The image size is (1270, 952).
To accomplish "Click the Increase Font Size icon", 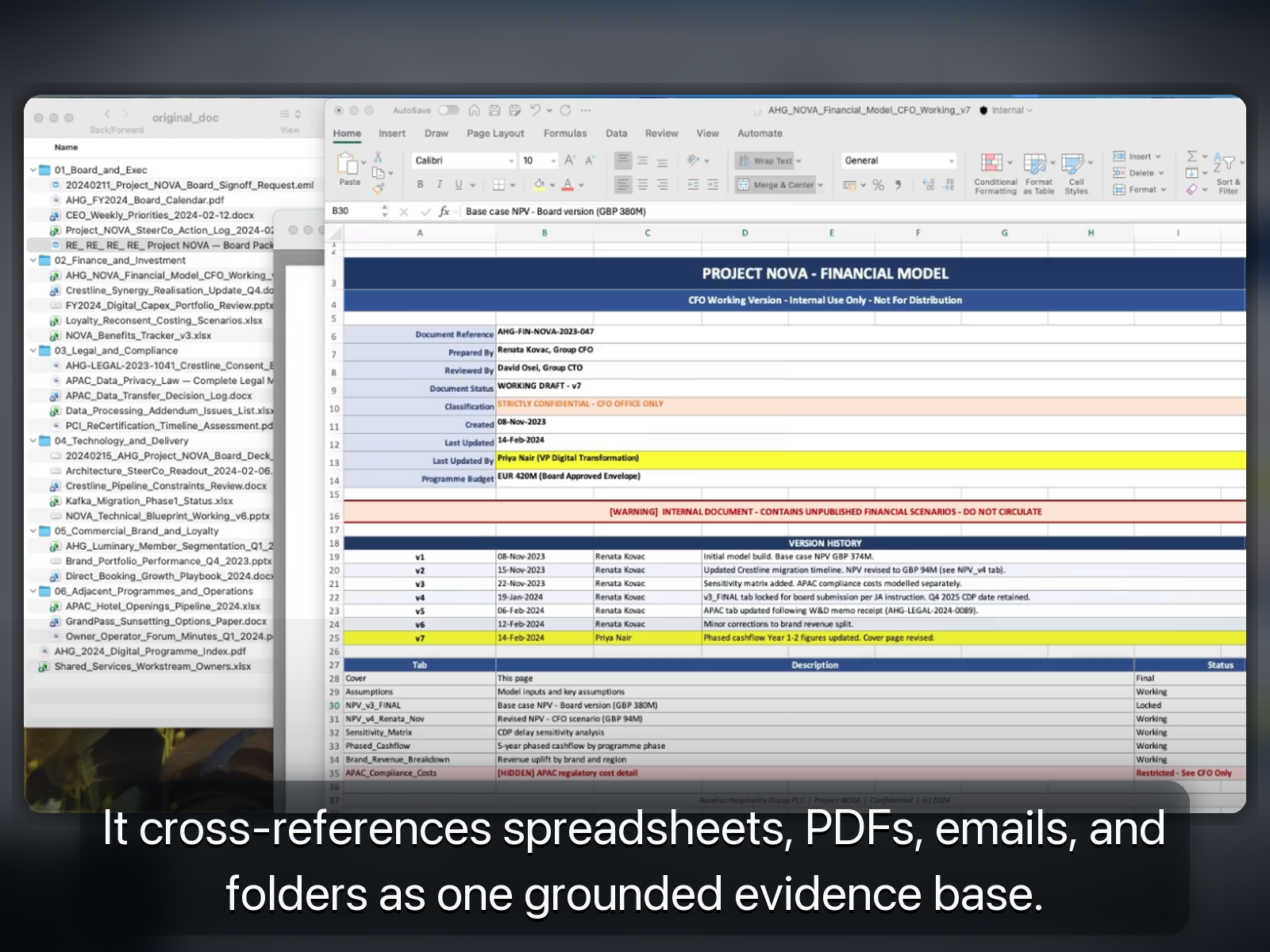I will point(569,160).
